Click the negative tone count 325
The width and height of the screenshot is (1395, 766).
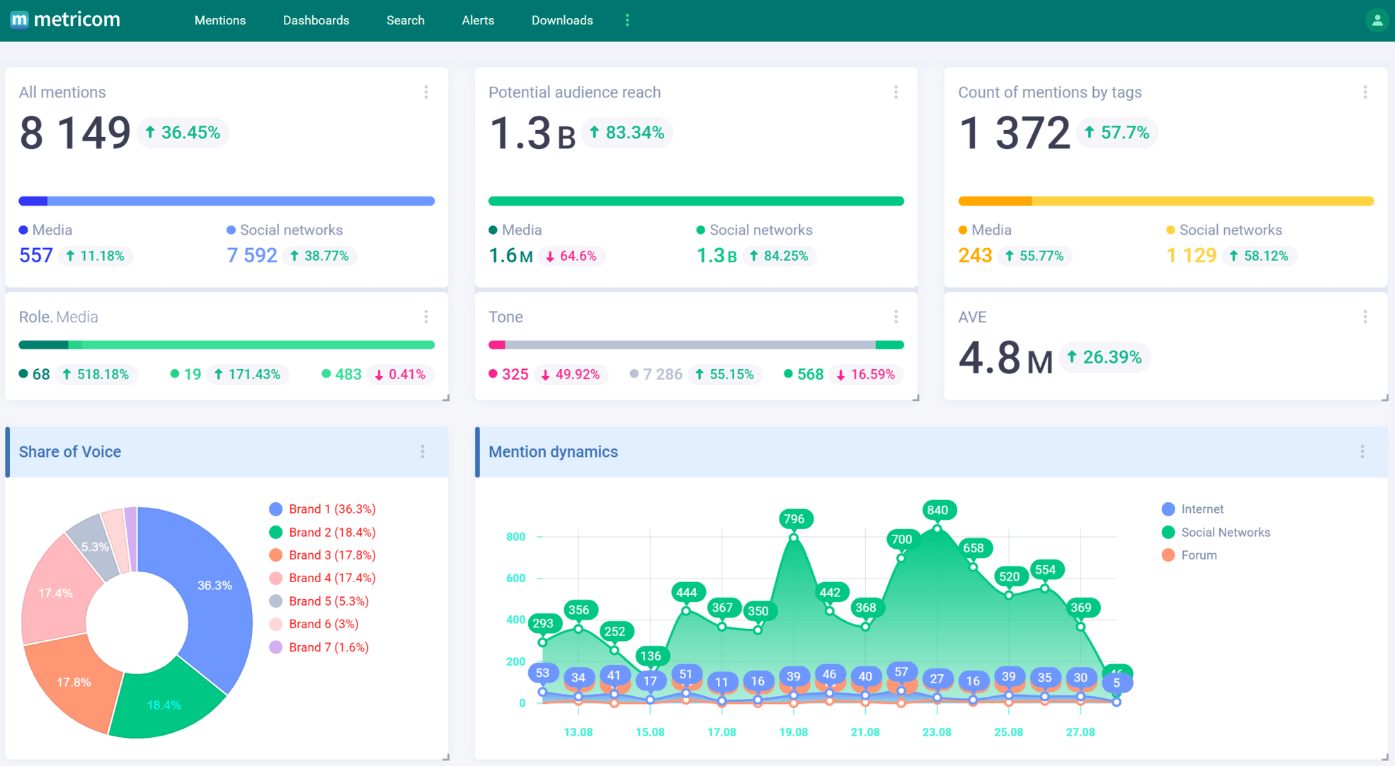[515, 374]
